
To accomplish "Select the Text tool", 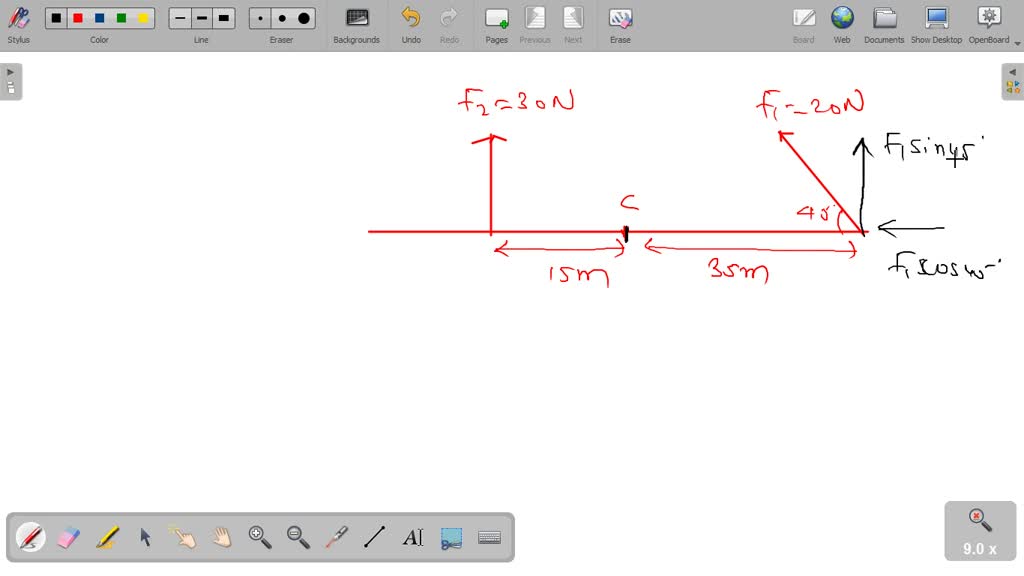I will pyautogui.click(x=412, y=537).
